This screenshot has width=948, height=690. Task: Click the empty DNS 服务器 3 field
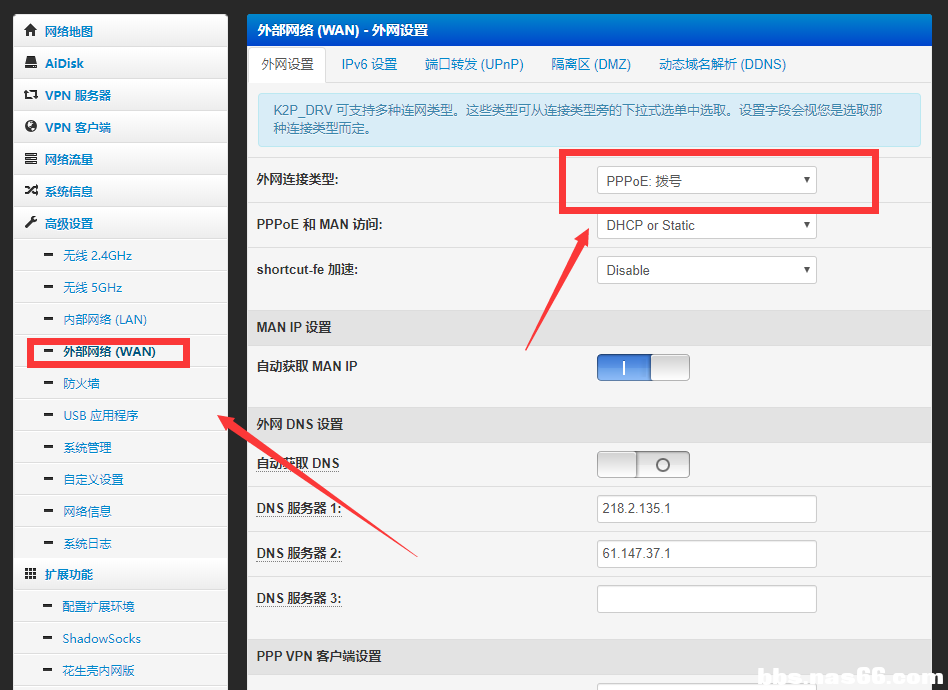(706, 598)
